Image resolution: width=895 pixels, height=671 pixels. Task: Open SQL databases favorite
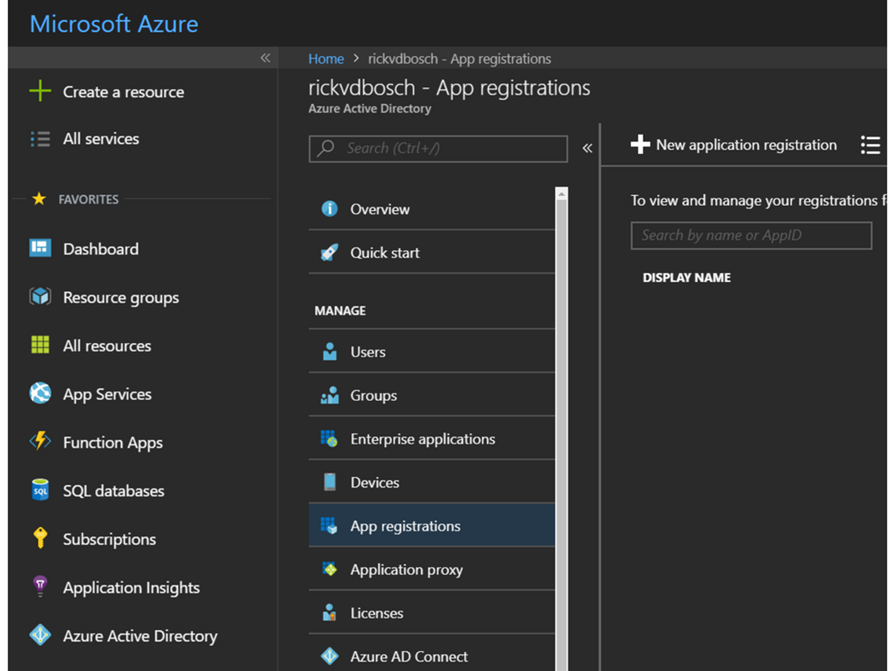pos(97,491)
